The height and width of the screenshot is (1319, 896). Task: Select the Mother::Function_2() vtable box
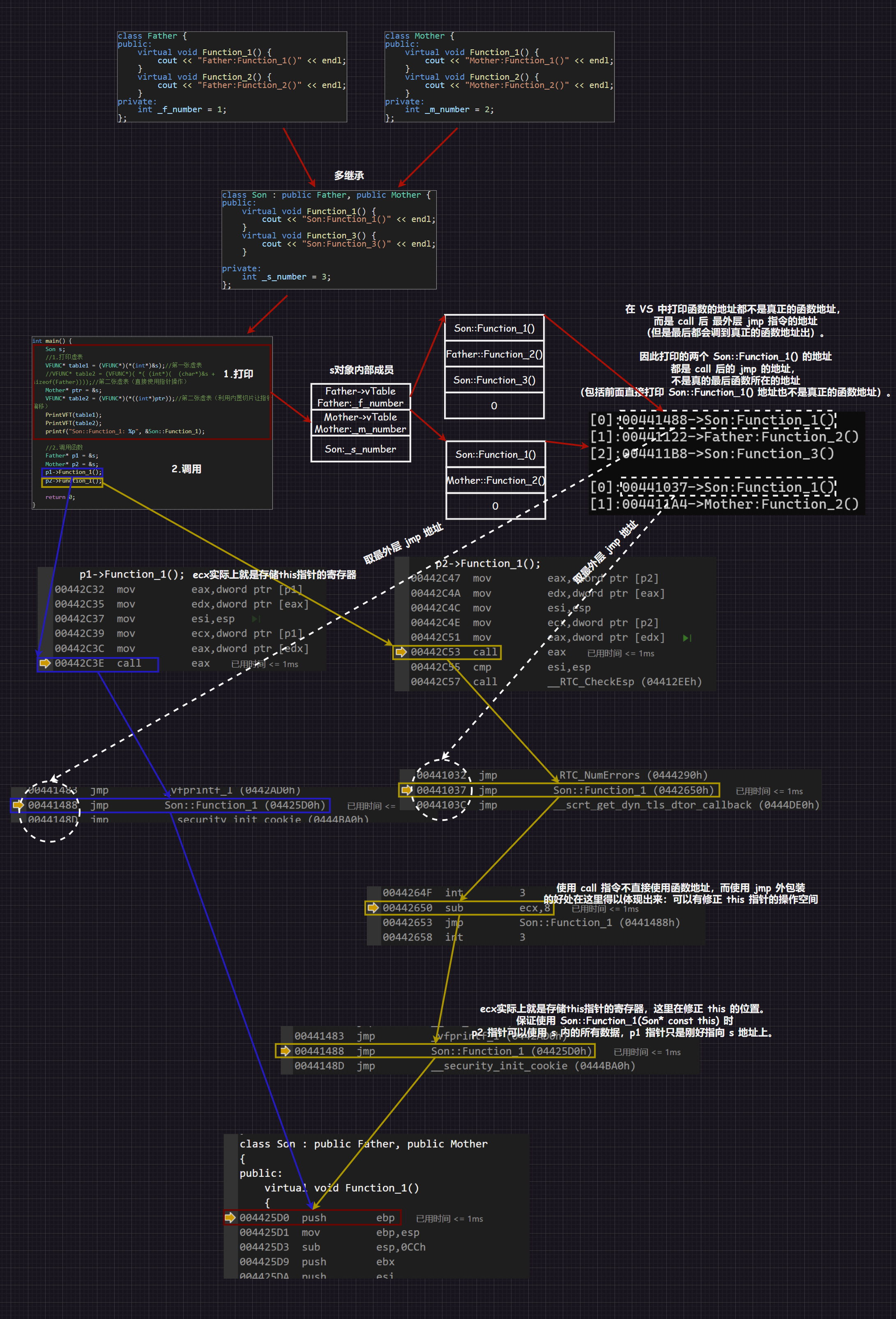point(495,480)
